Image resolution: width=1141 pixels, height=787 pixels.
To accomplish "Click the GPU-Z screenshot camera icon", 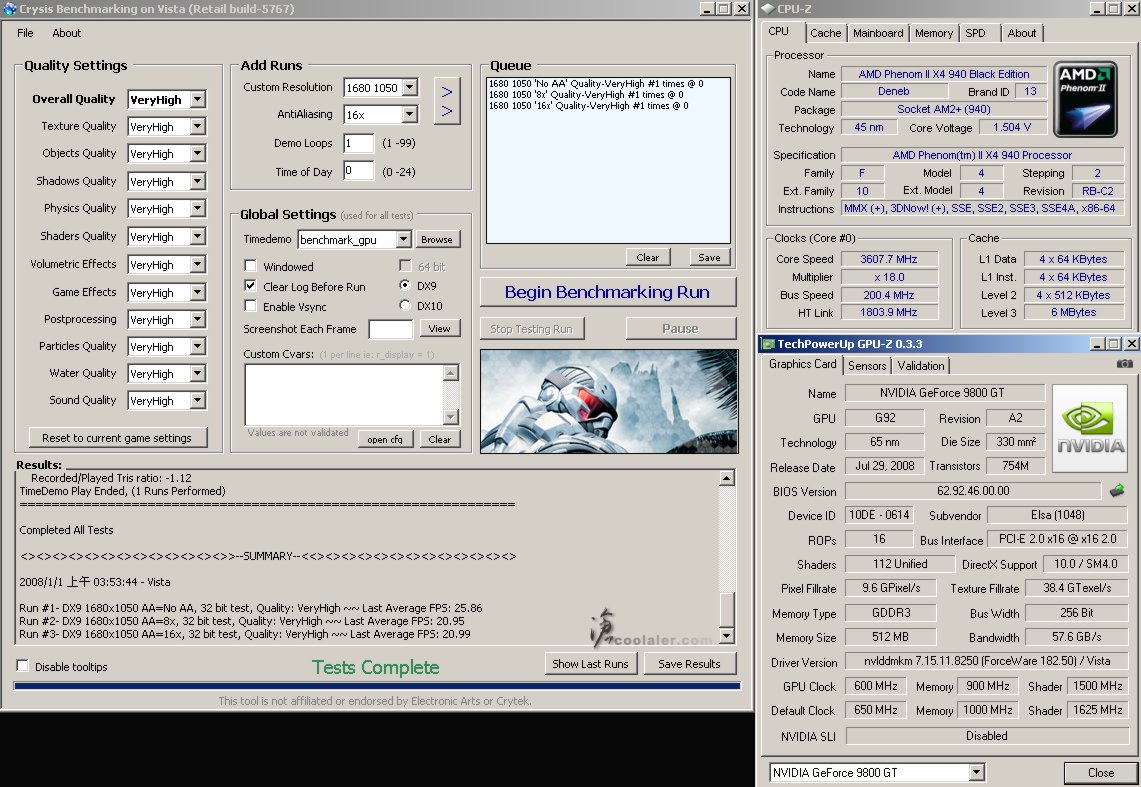I will [1124, 364].
